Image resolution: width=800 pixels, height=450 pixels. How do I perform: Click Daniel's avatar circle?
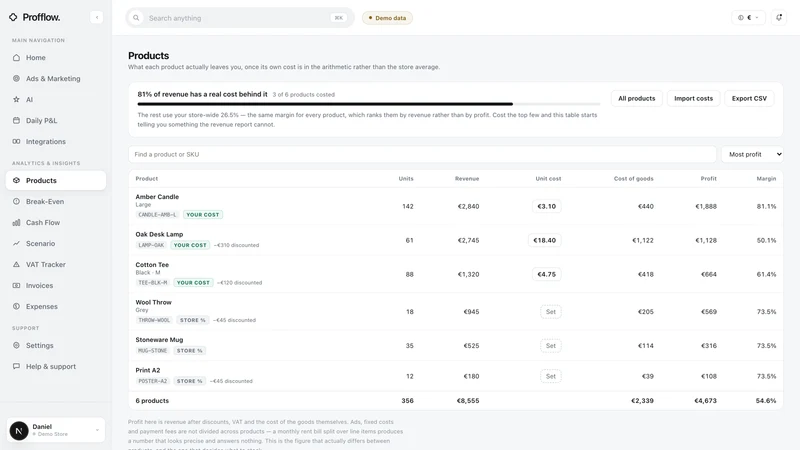click(x=19, y=431)
